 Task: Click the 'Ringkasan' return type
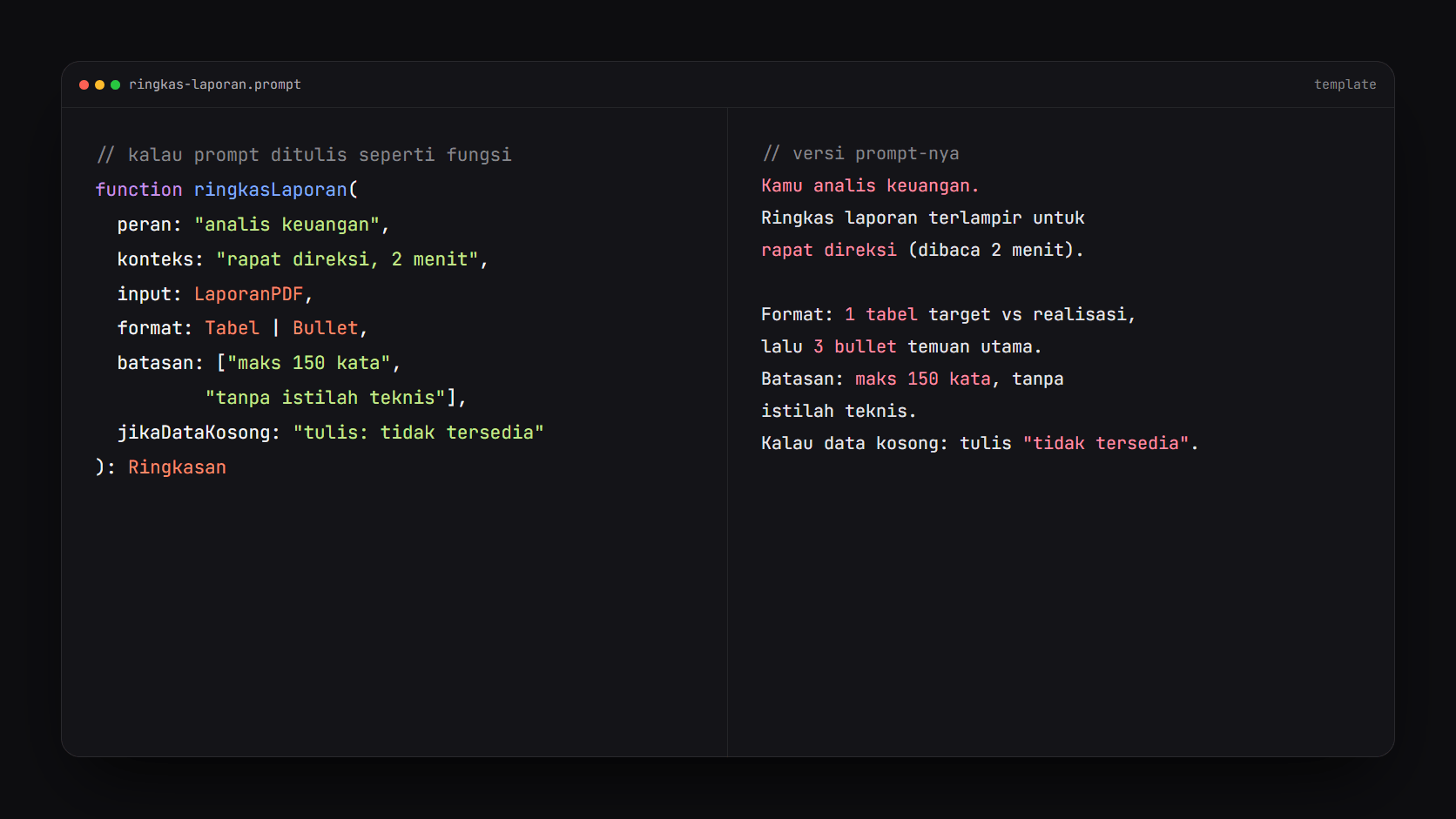(x=177, y=467)
